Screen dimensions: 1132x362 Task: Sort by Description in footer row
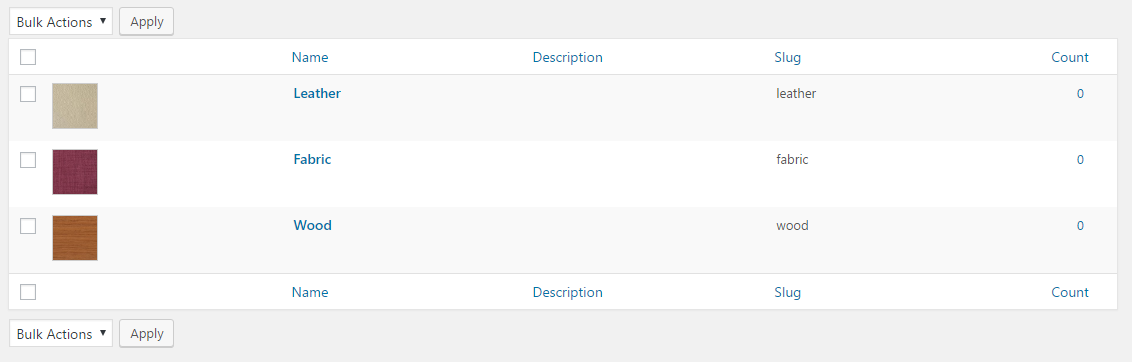click(x=567, y=293)
